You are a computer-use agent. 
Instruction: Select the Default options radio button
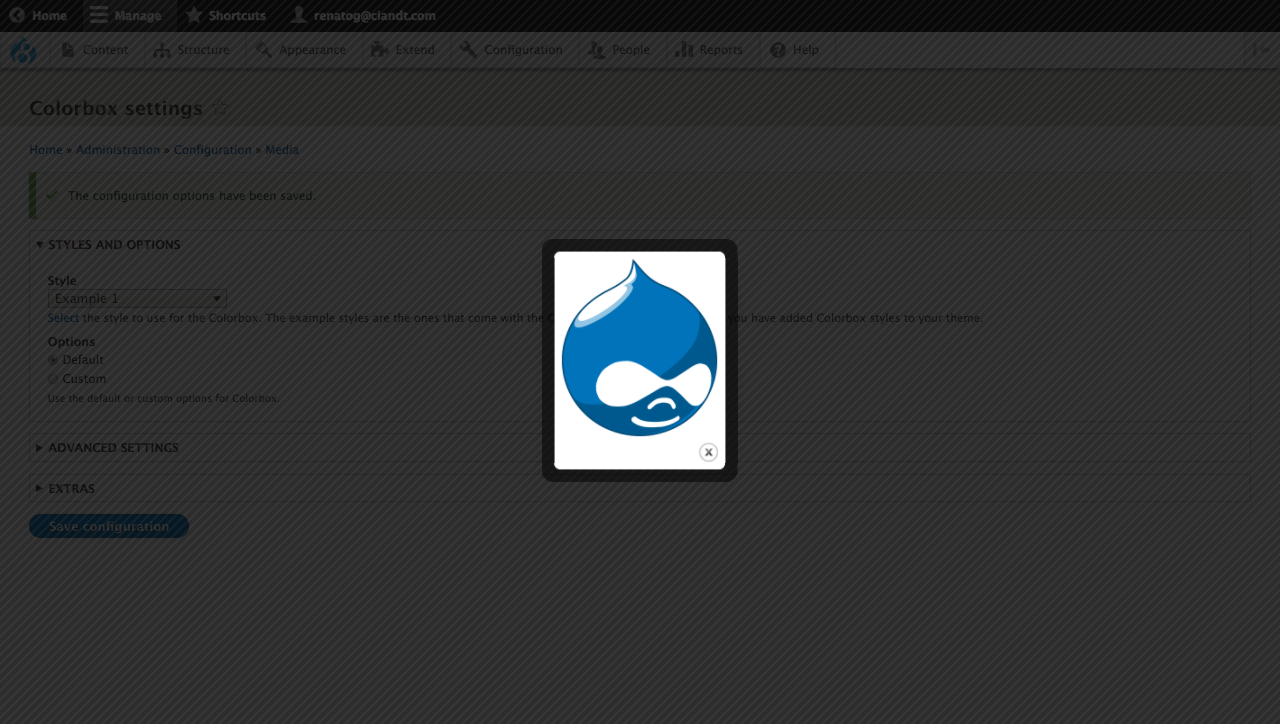click(x=53, y=360)
